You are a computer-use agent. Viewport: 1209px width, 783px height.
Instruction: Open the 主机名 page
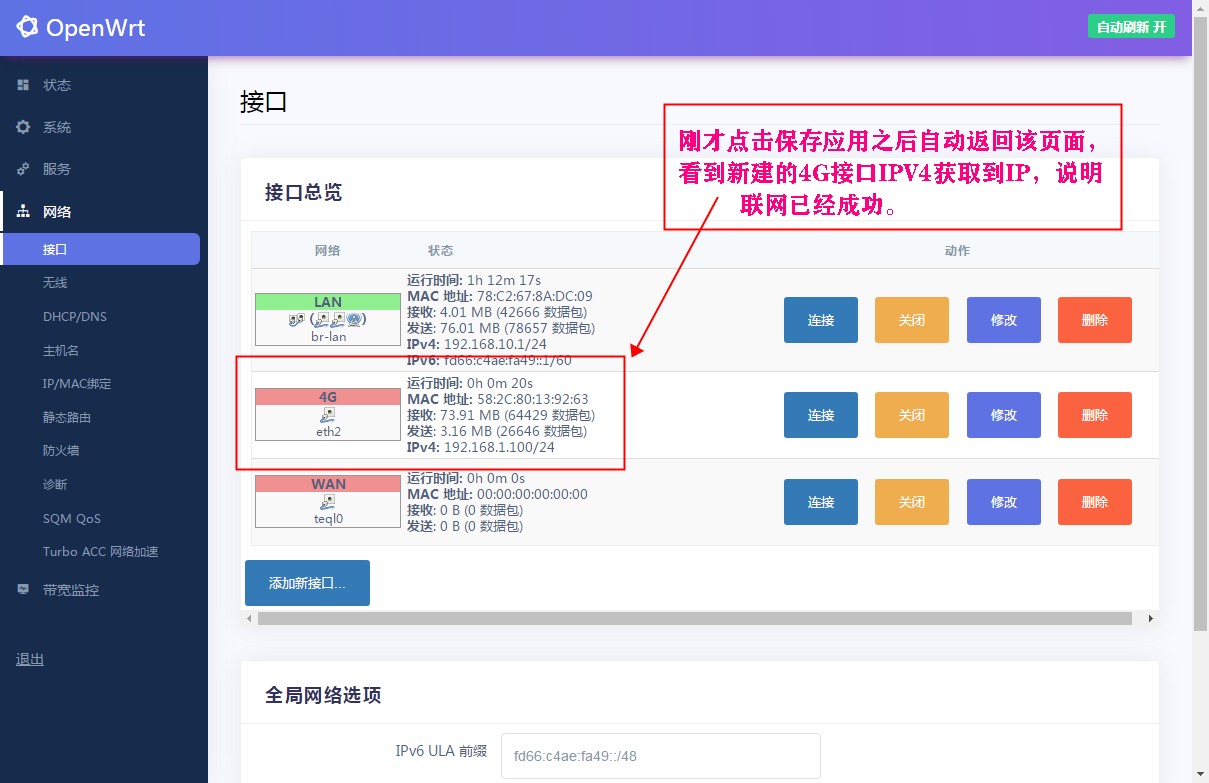tap(61, 350)
